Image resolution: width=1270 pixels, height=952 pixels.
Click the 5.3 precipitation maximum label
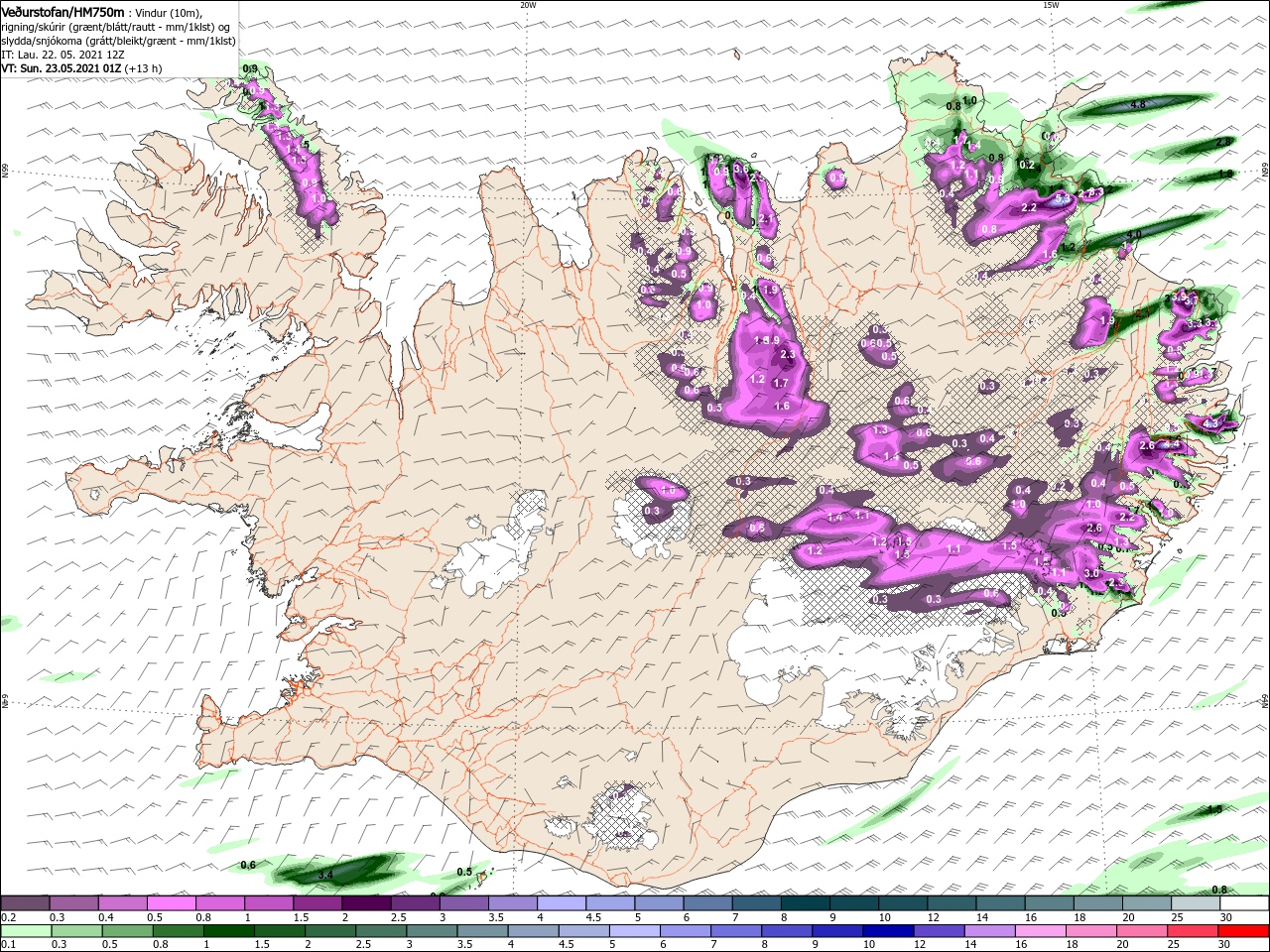[1063, 198]
